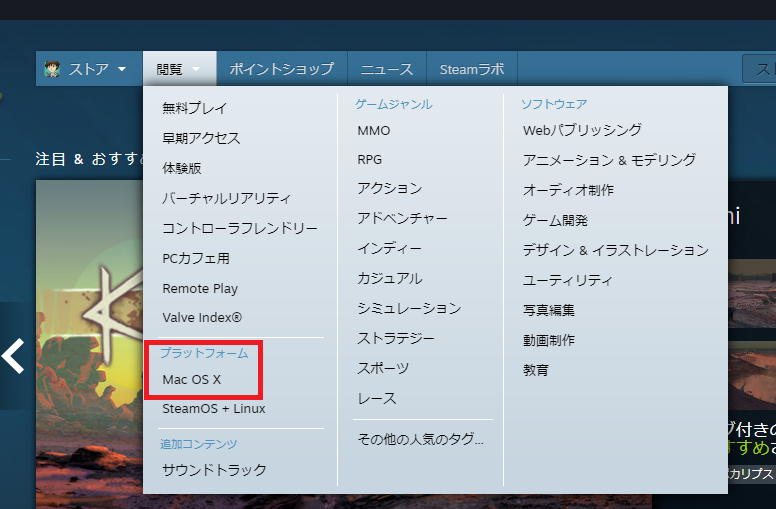Open Webパブリッシング software category

(x=582, y=130)
